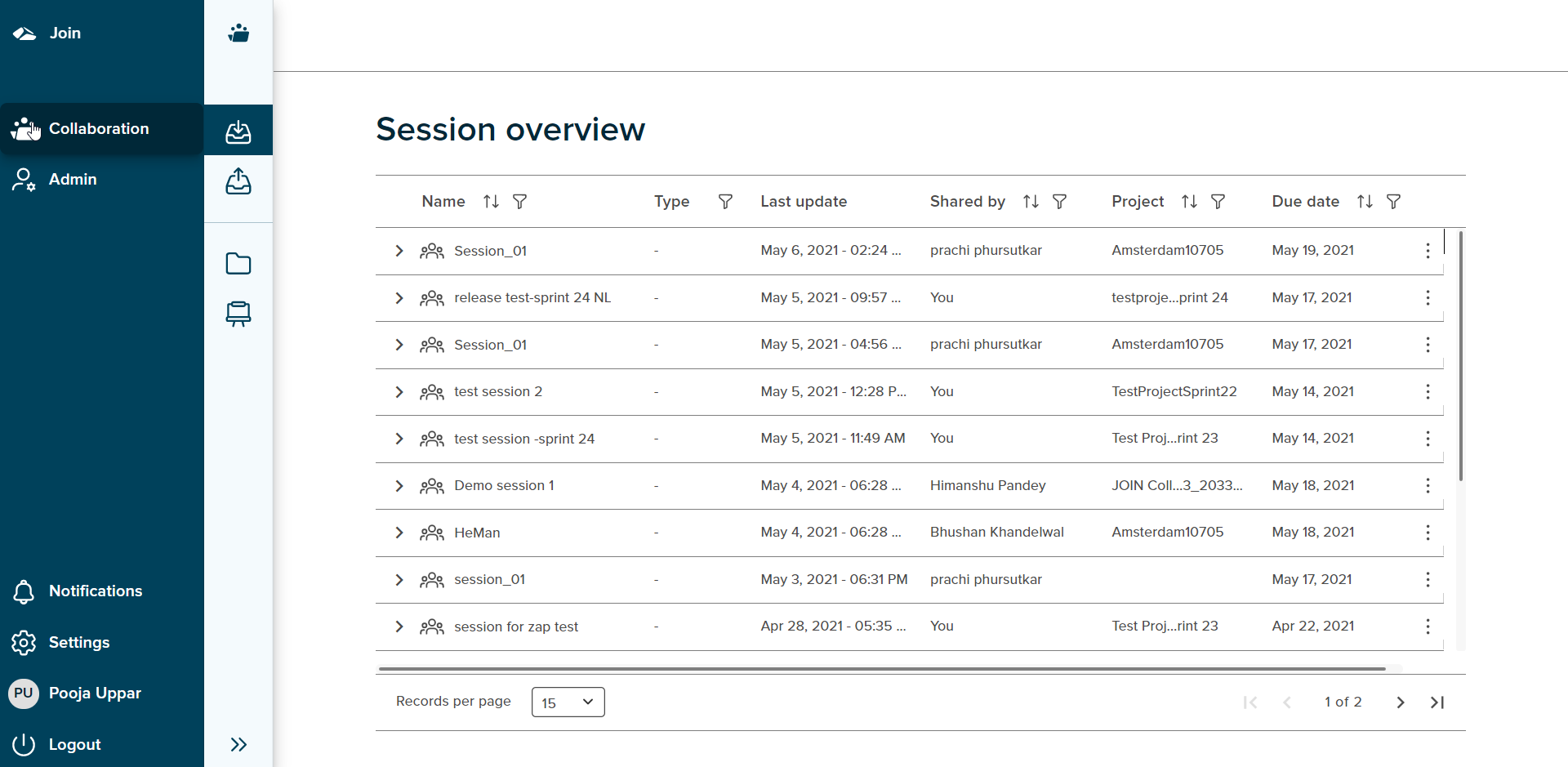Click Logout at sidebar bottom
Image resolution: width=1568 pixels, height=767 pixels.
pyautogui.click(x=74, y=744)
